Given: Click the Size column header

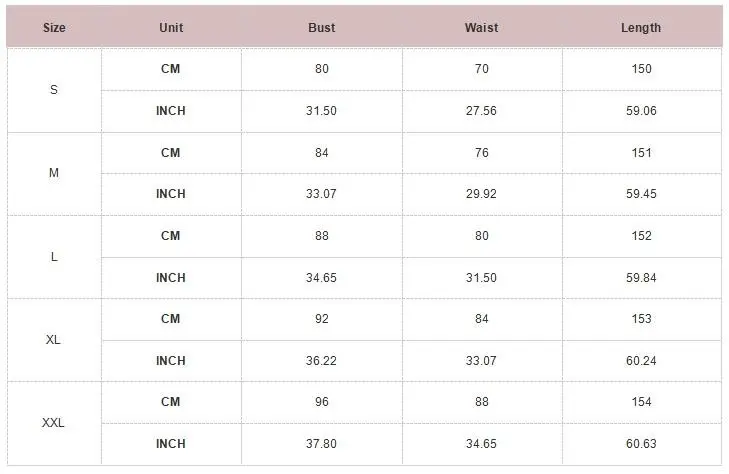Looking at the screenshot, I should [x=54, y=28].
